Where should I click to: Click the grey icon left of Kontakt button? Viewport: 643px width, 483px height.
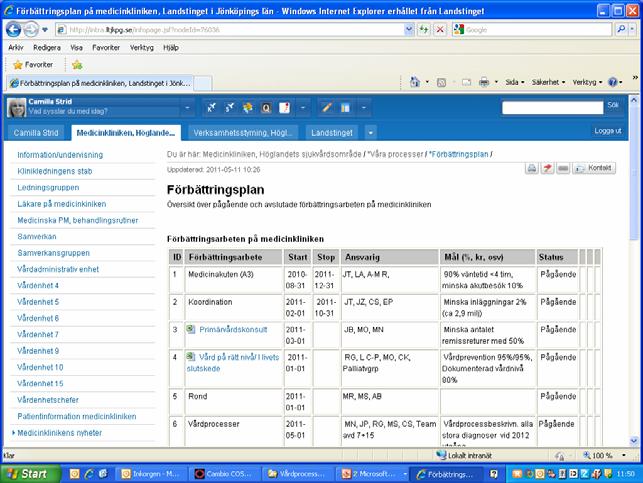(x=563, y=168)
